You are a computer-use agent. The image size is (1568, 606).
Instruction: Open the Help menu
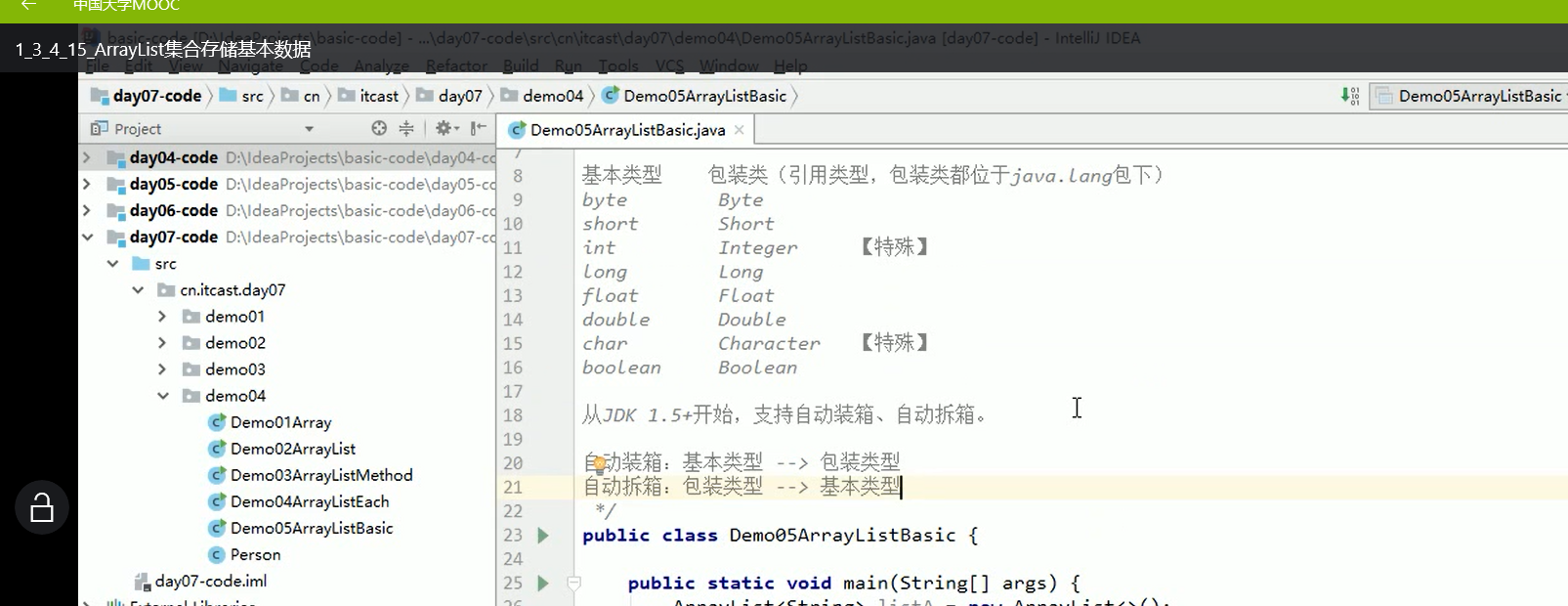tap(790, 65)
